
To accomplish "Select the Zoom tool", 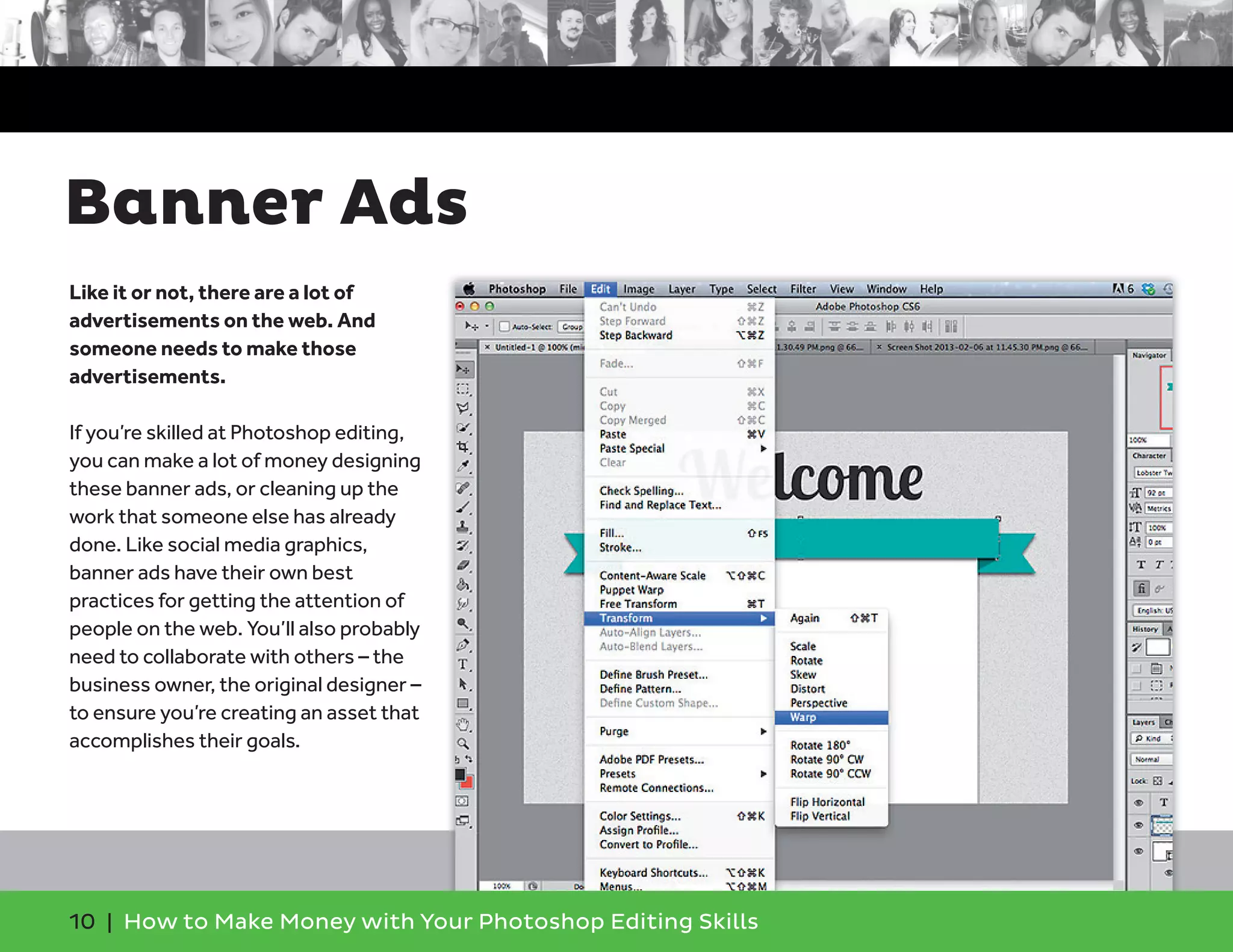I will [x=464, y=744].
